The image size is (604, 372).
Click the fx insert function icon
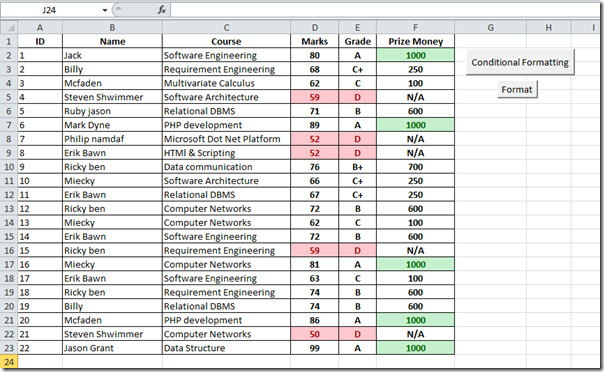coord(162,10)
